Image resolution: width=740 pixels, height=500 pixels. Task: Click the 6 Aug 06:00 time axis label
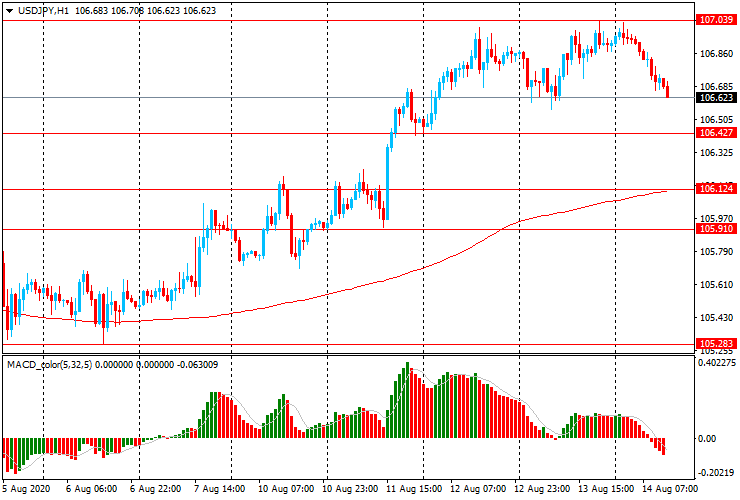(x=92, y=488)
